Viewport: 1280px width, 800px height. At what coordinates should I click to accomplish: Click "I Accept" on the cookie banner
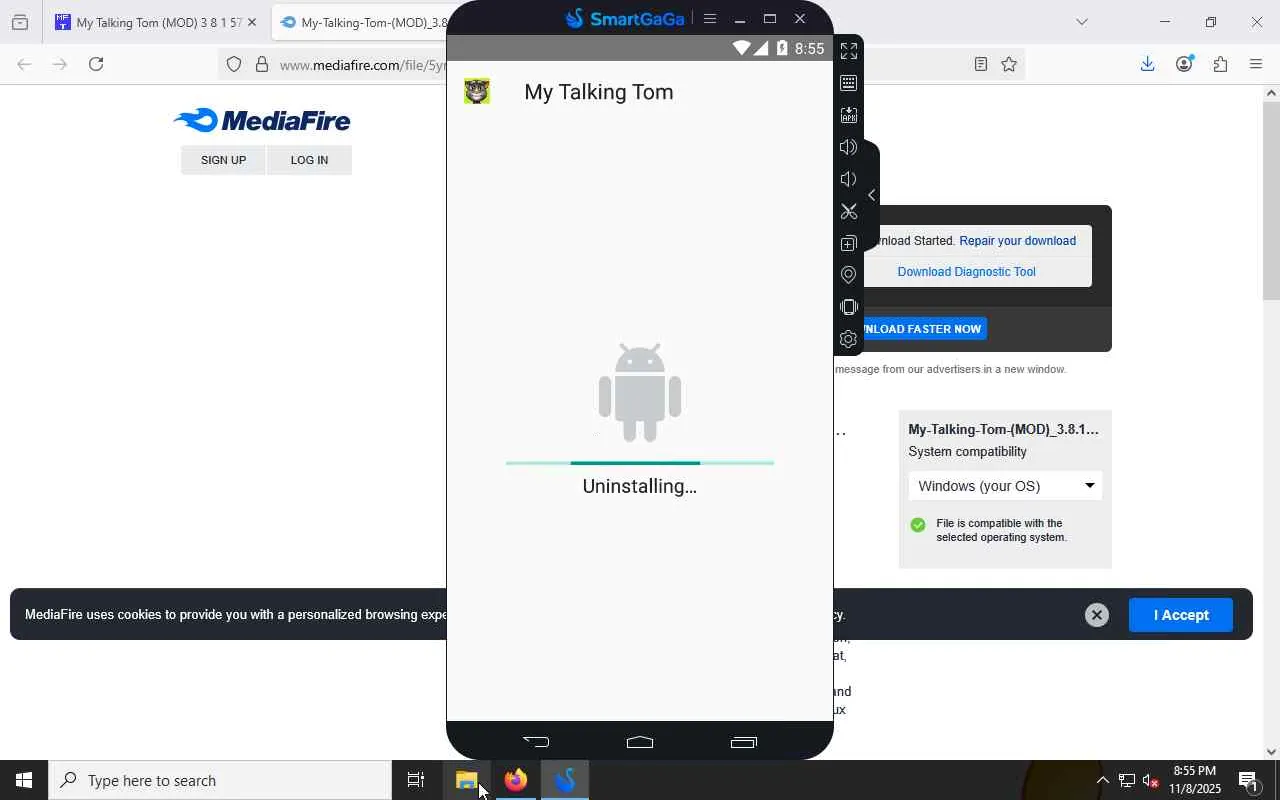tap(1181, 615)
